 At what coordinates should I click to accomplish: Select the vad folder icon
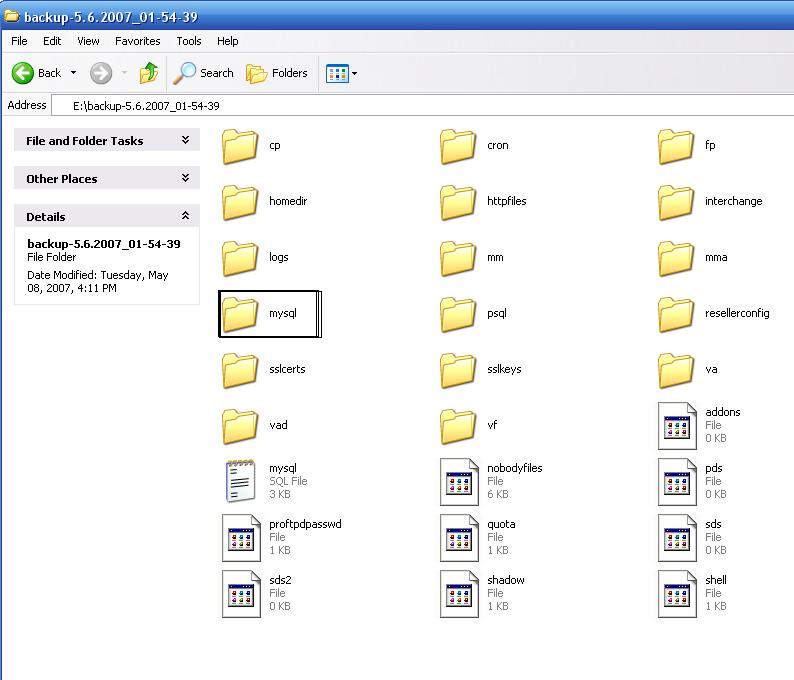coord(240,426)
